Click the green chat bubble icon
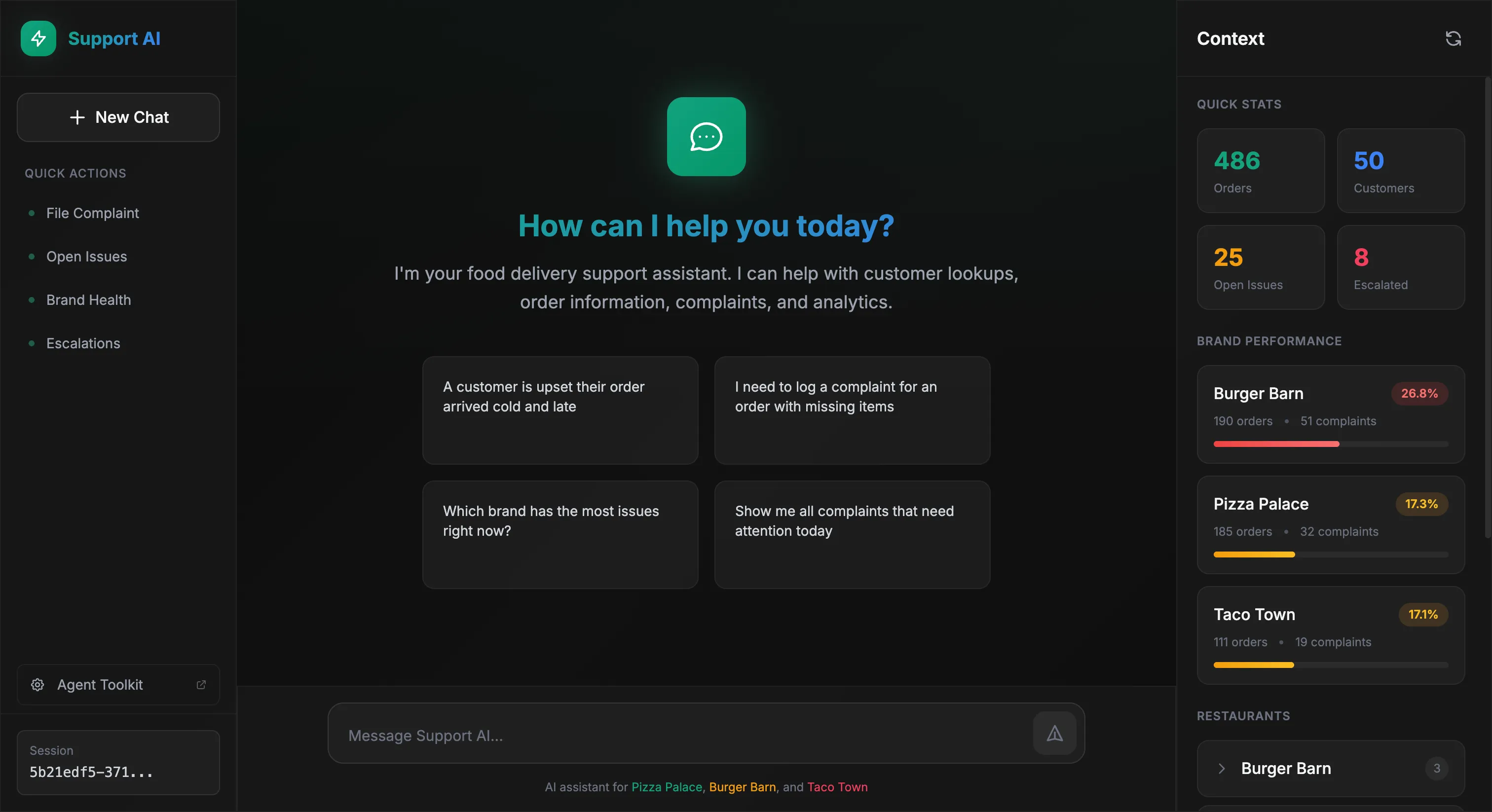1492x812 pixels. click(706, 137)
